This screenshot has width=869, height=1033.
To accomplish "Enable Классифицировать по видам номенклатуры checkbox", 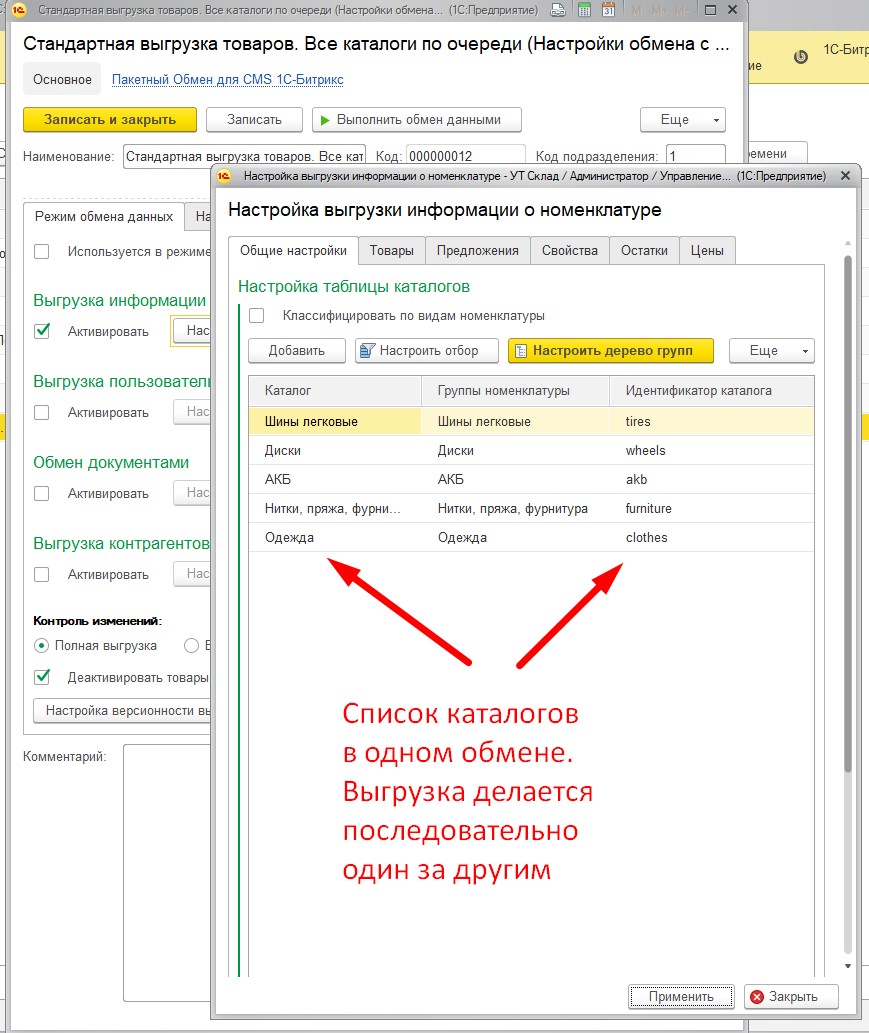I will tap(257, 316).
